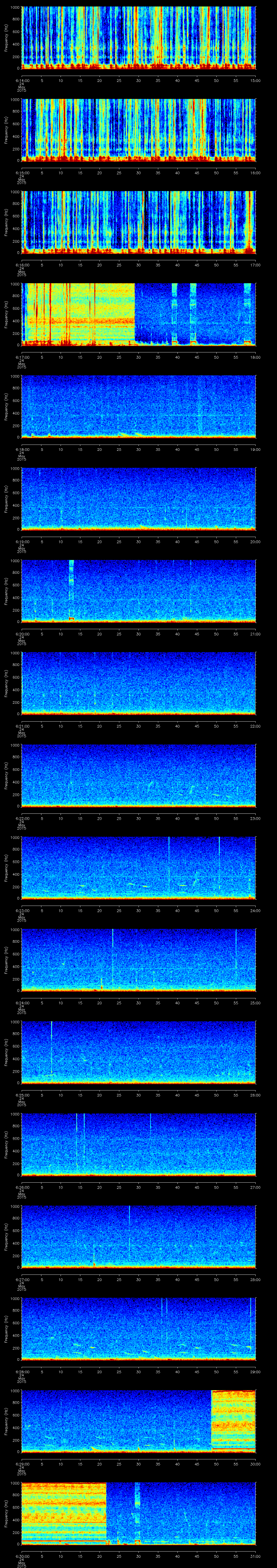Screen dimensions: 277x1568
Task: Select the spectrogram panel starting at 6:30:00
Action: tap(139, 1513)
